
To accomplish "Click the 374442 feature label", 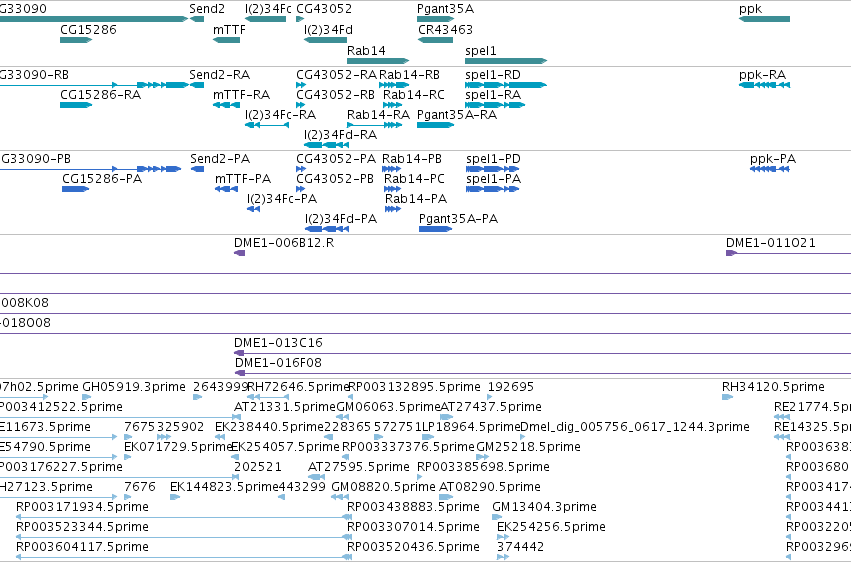I will coord(520,546).
